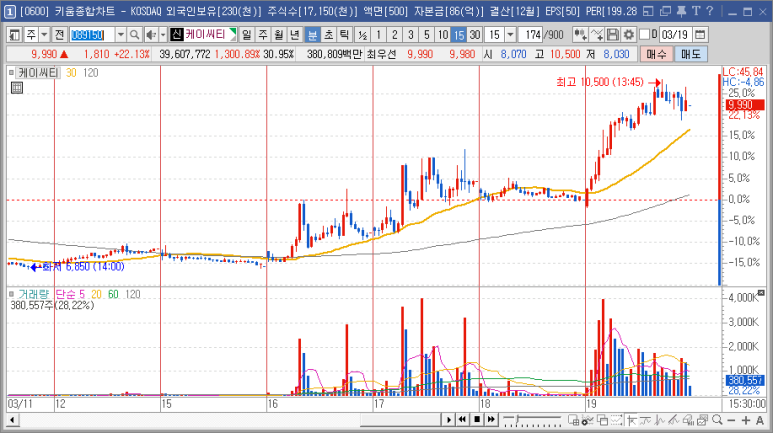Image resolution: width=773 pixels, height=433 pixels.
Task: Select the 분 minute chart toggle
Action: [x=312, y=35]
